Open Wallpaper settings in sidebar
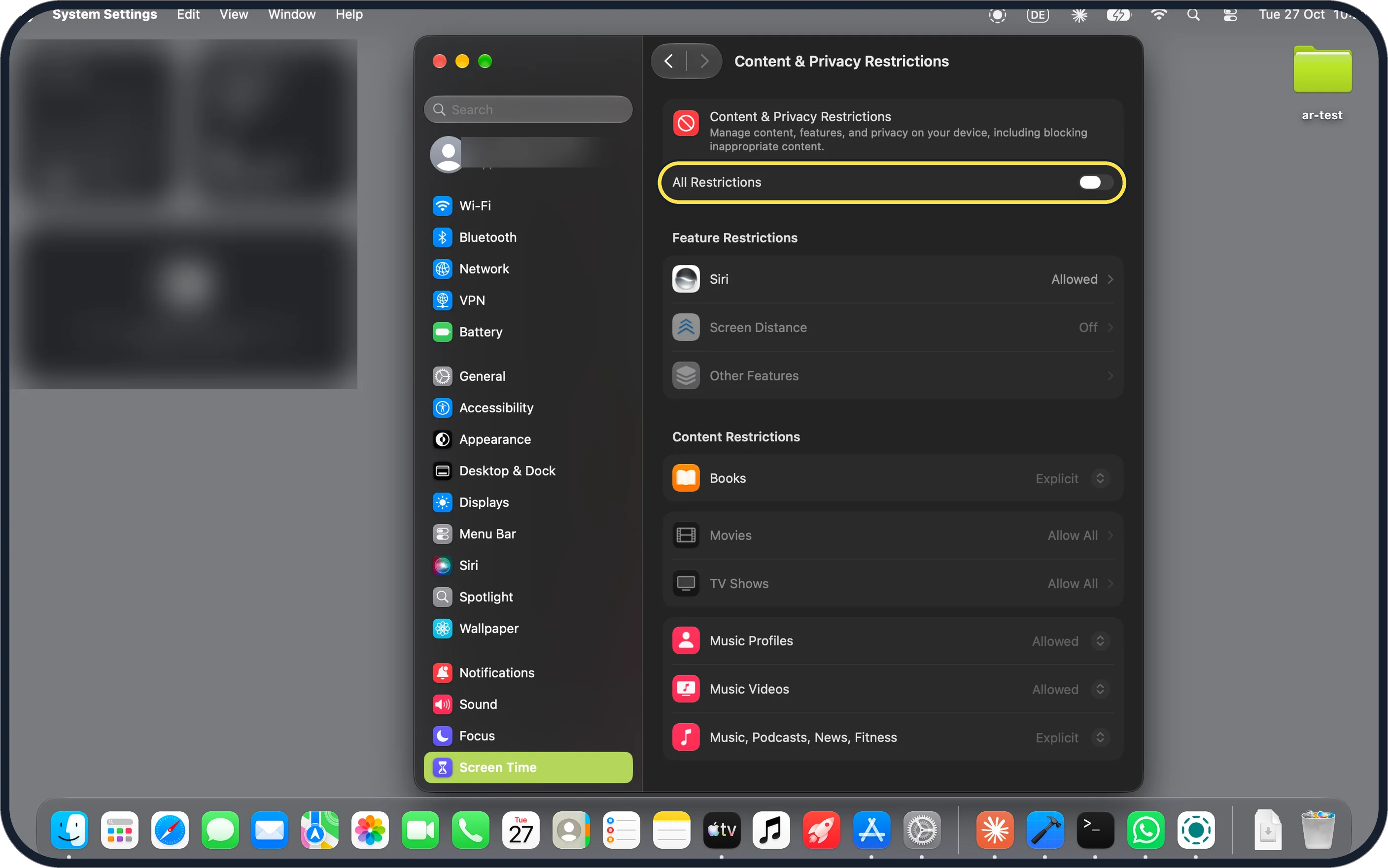 (528, 629)
